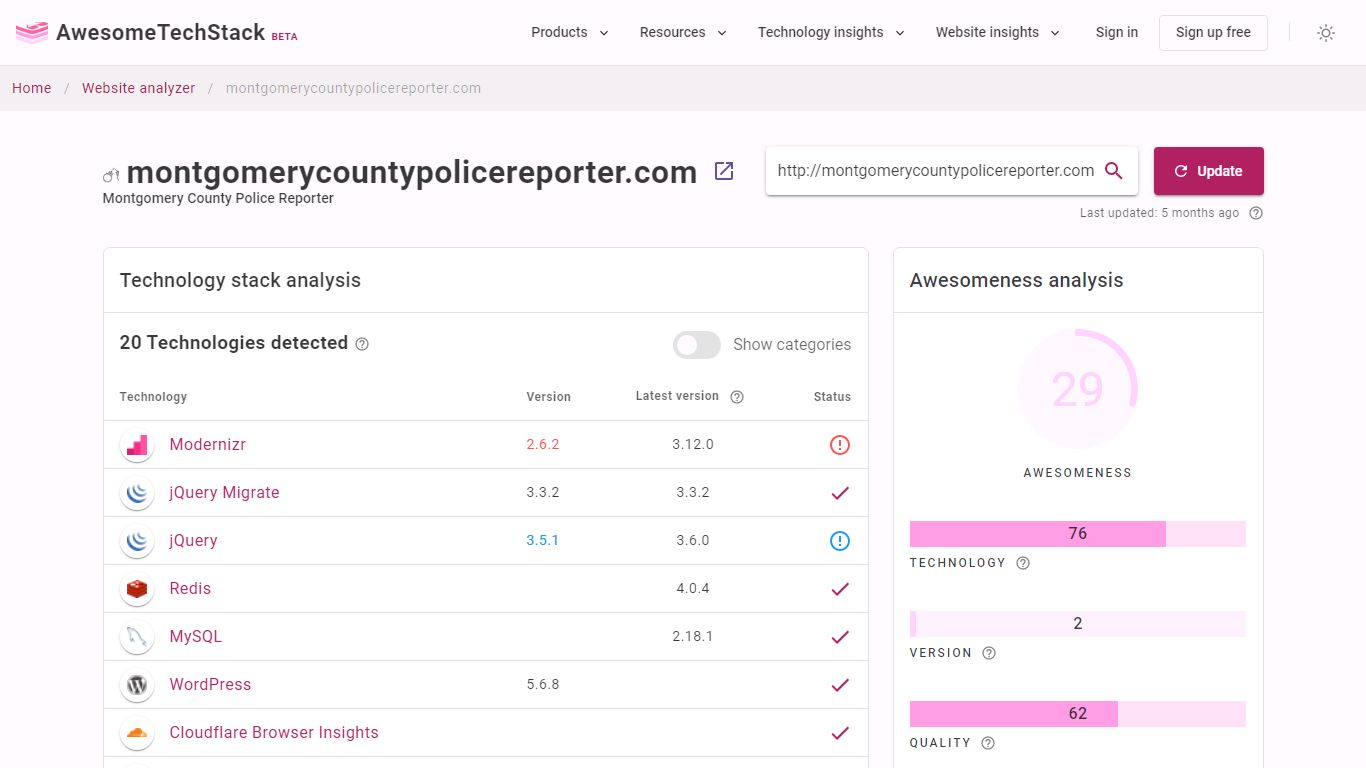Click the Cloudflare Browser Insights checkmark status
Viewport: 1366px width, 768px height.
[840, 733]
